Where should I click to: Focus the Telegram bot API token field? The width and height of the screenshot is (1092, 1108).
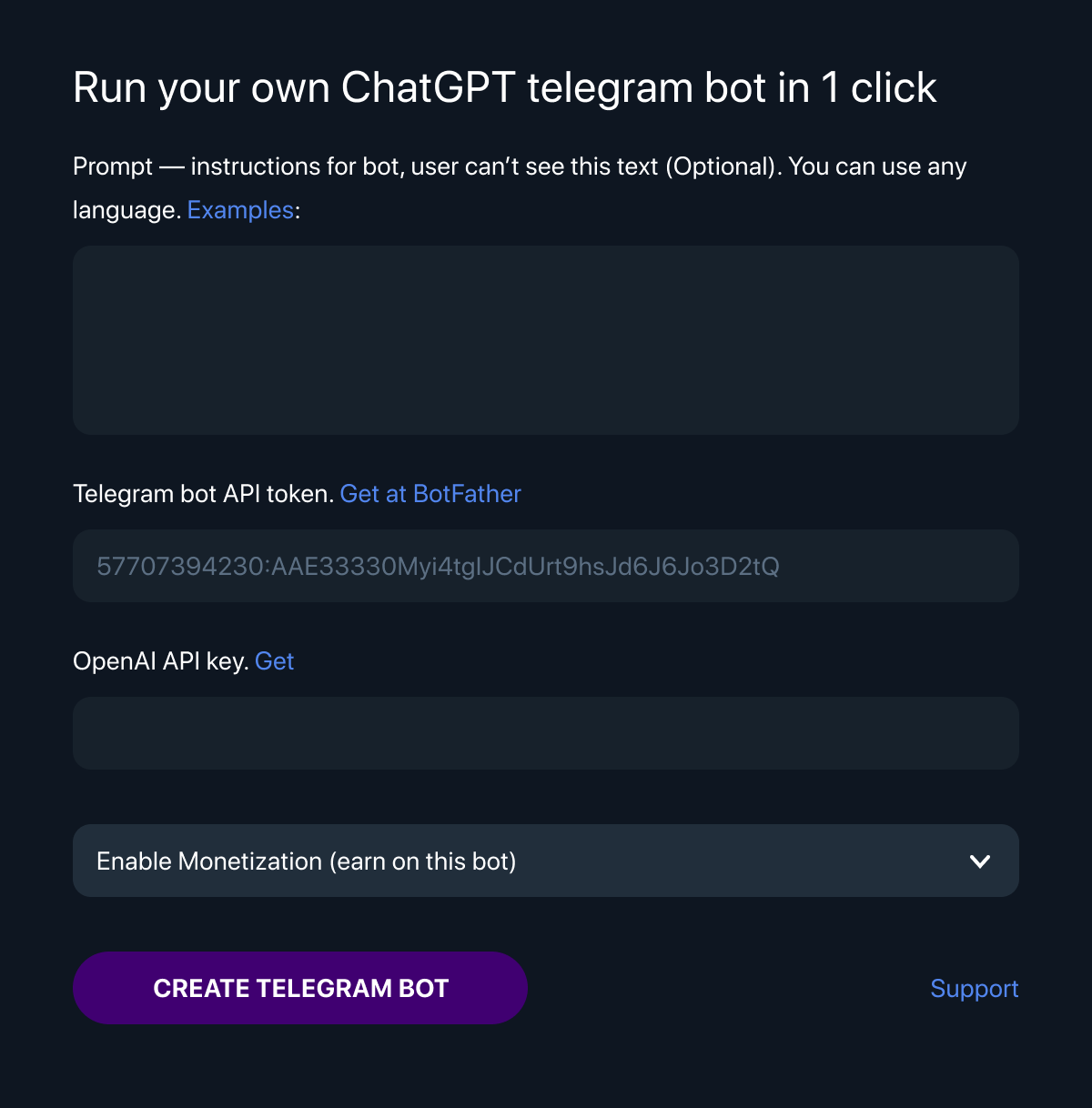(x=546, y=566)
